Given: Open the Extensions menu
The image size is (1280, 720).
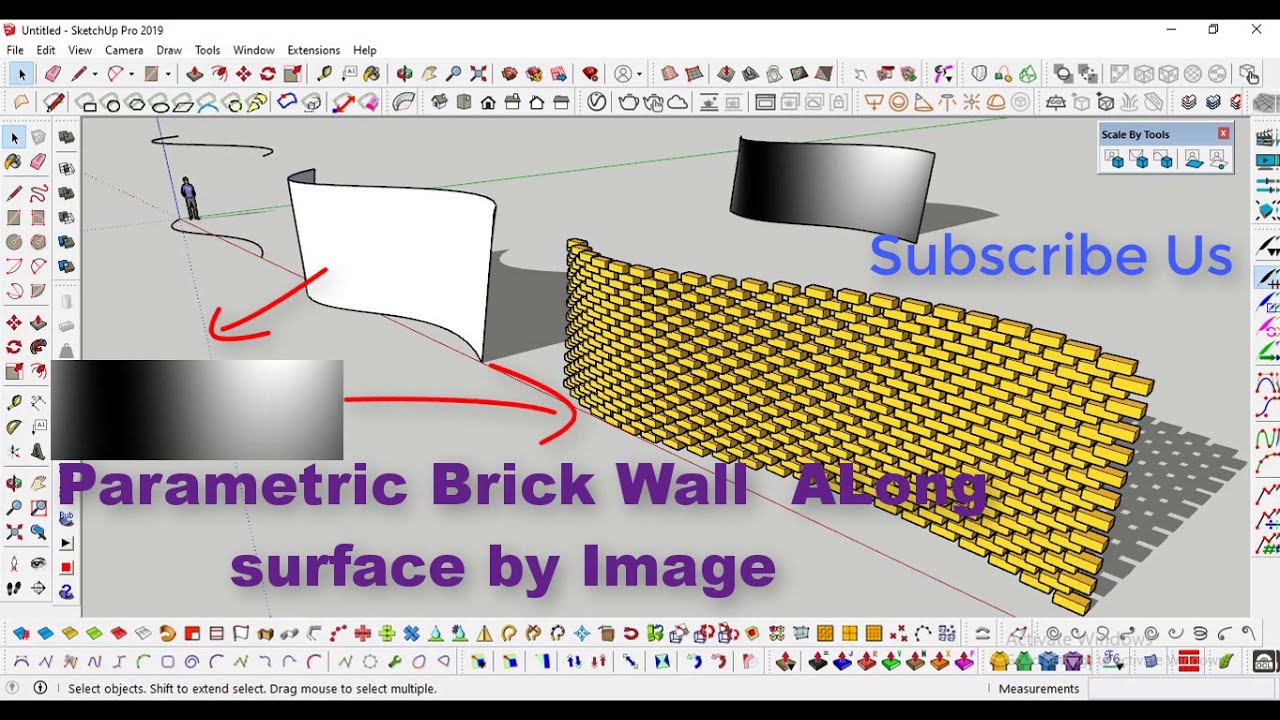Looking at the screenshot, I should click(314, 50).
